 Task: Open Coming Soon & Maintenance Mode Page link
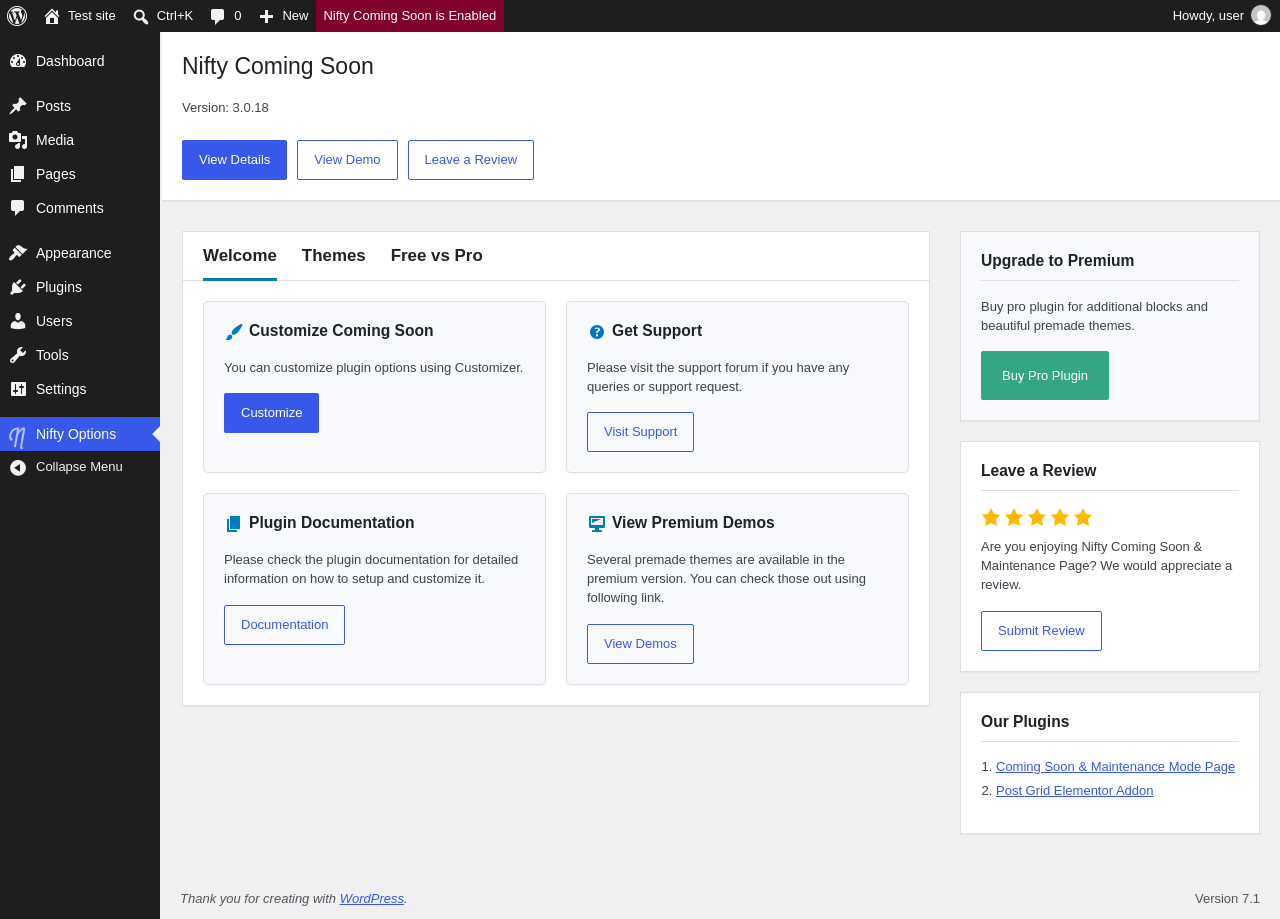click(x=1115, y=767)
